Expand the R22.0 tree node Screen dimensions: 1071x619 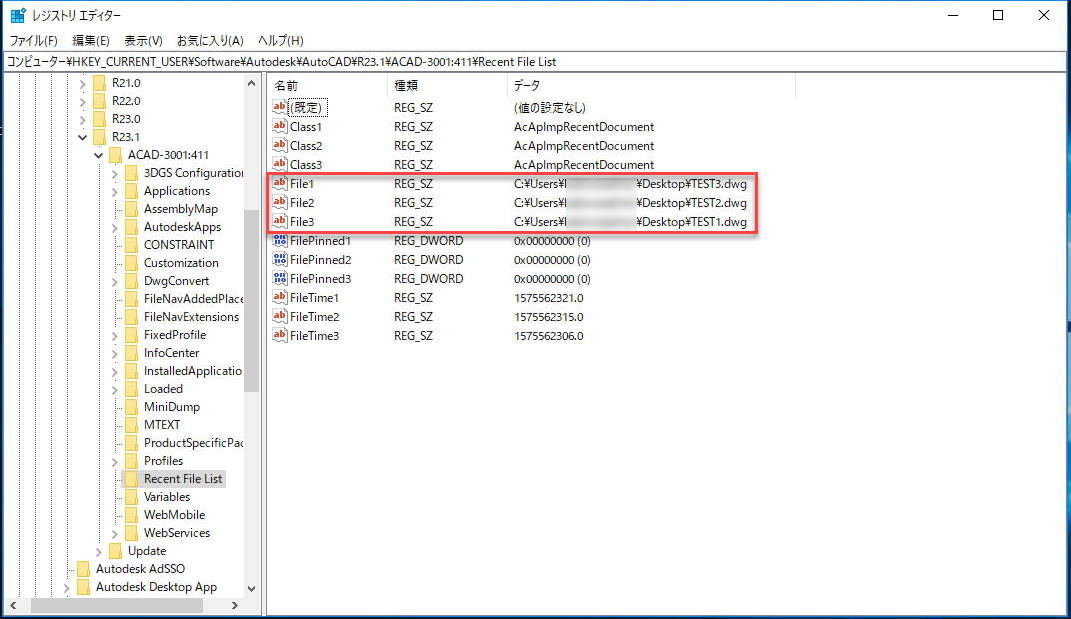tap(83, 101)
